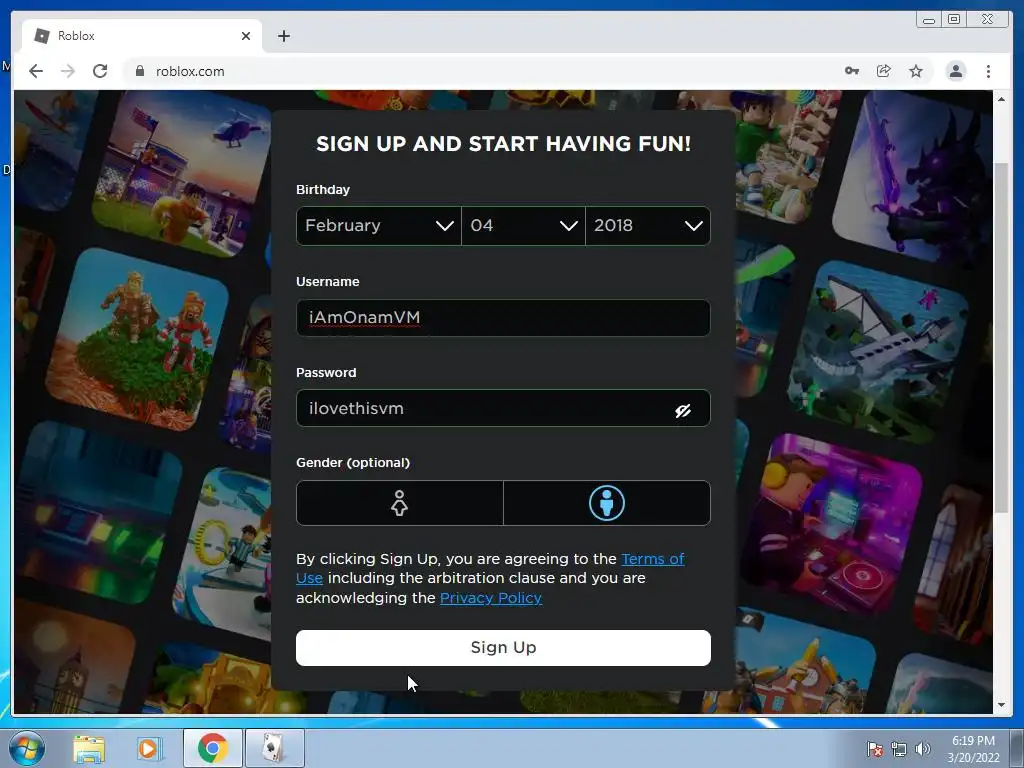Click the Username field with iAmOnamVM
The height and width of the screenshot is (768, 1024).
coord(503,318)
